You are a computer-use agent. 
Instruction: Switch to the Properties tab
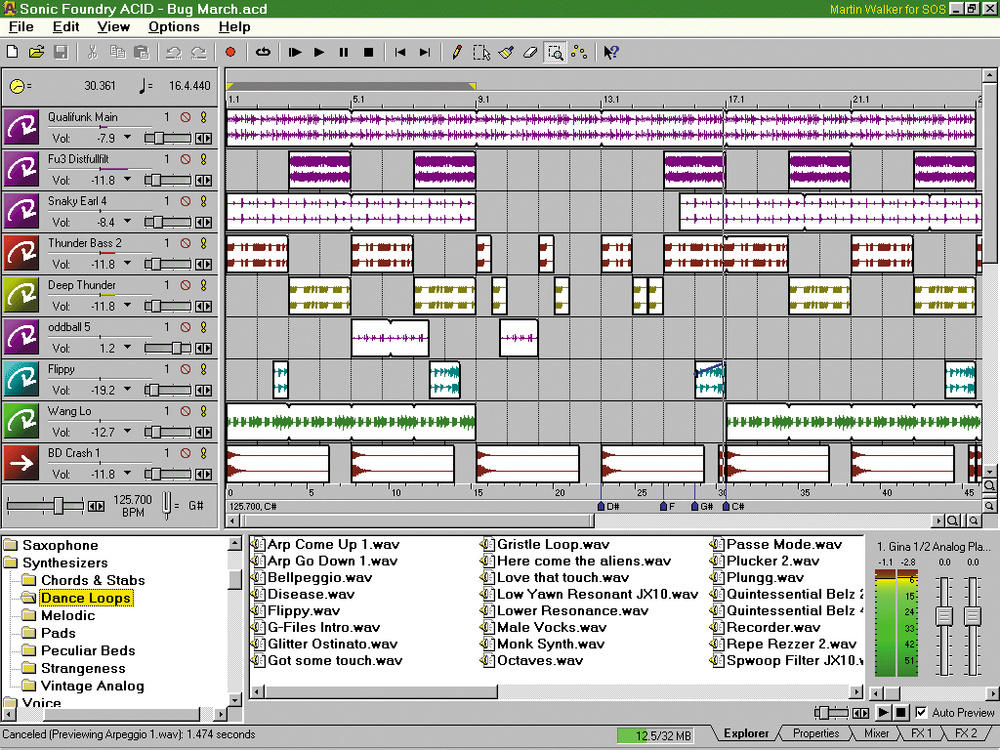click(x=816, y=733)
